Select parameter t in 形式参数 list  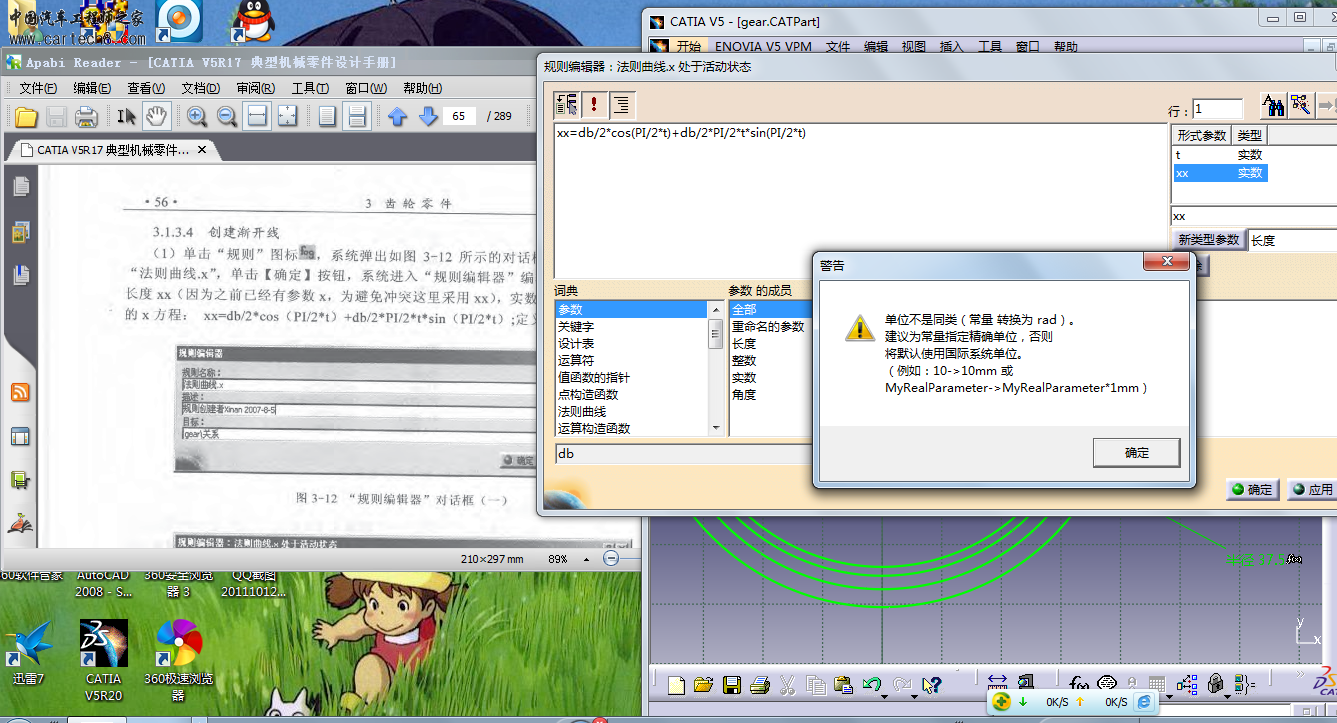coord(1220,155)
